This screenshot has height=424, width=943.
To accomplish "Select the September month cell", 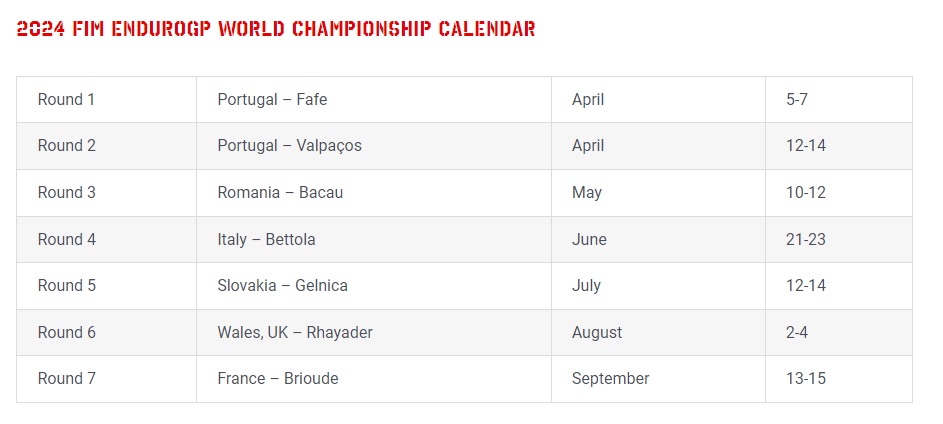I will (x=658, y=379).
